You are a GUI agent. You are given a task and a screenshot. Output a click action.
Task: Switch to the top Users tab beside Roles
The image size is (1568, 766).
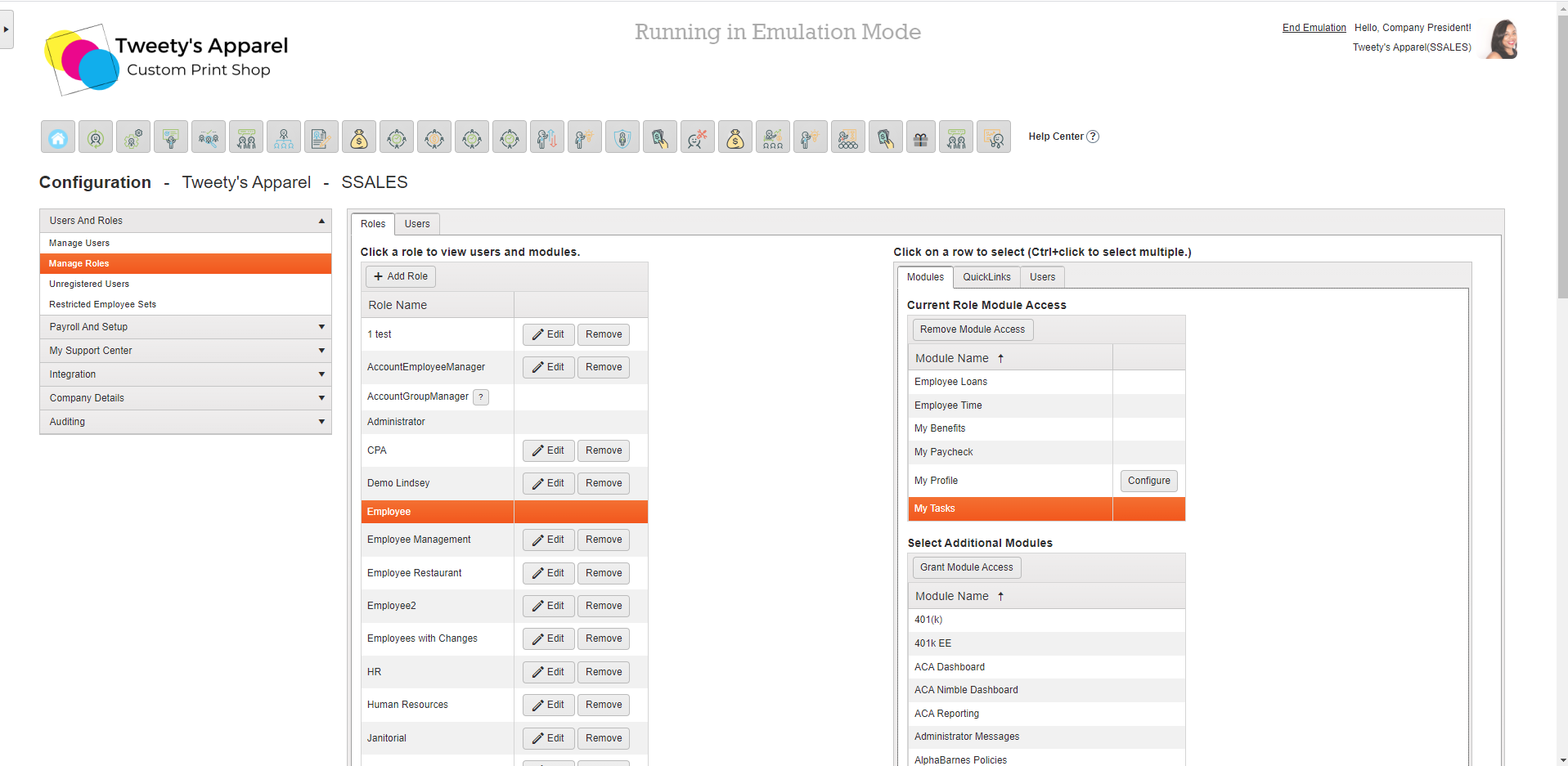(417, 224)
